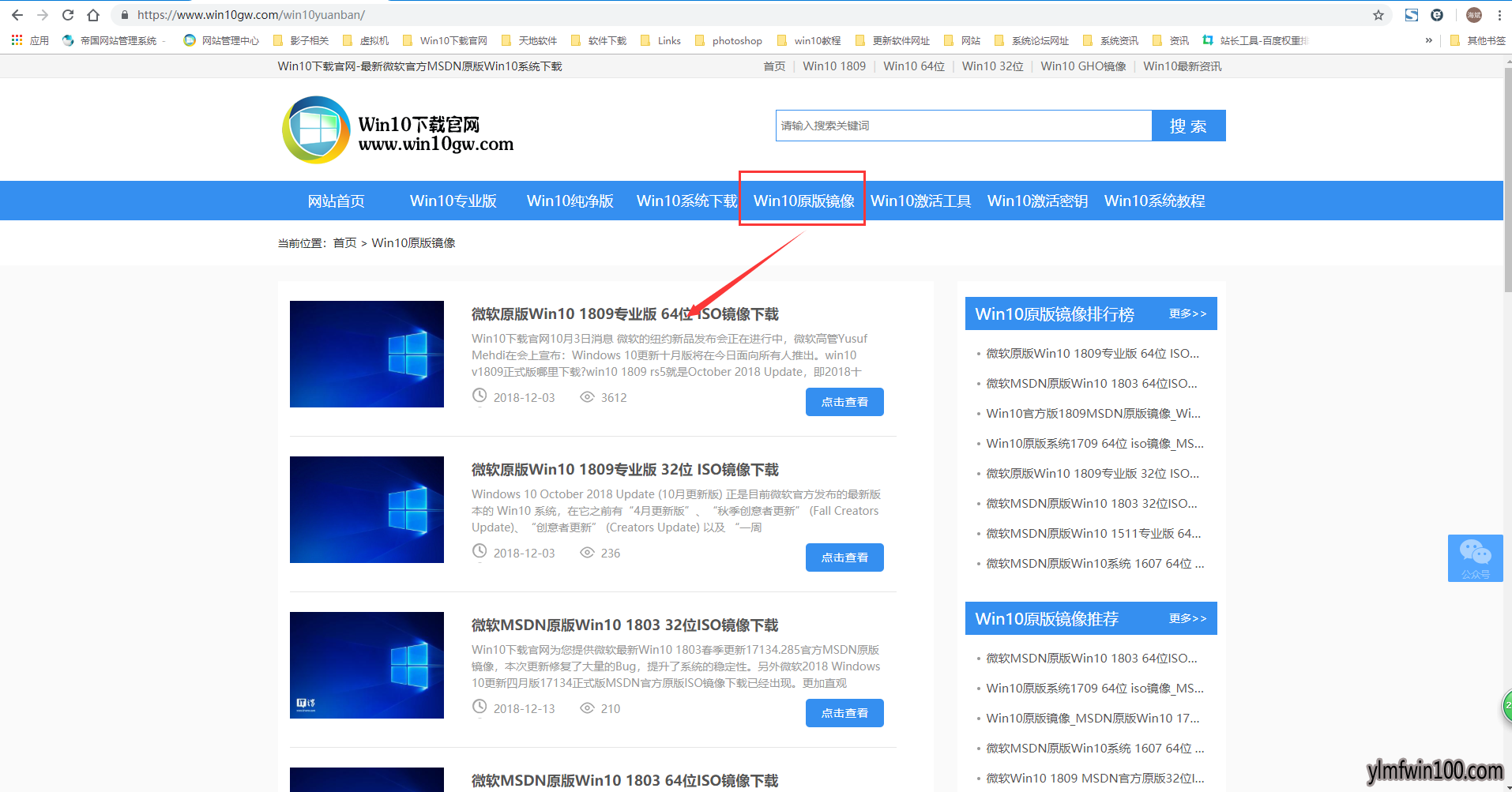Select Win10系统下载 navigation item
Image resolution: width=1512 pixels, height=792 pixels.
pos(687,201)
